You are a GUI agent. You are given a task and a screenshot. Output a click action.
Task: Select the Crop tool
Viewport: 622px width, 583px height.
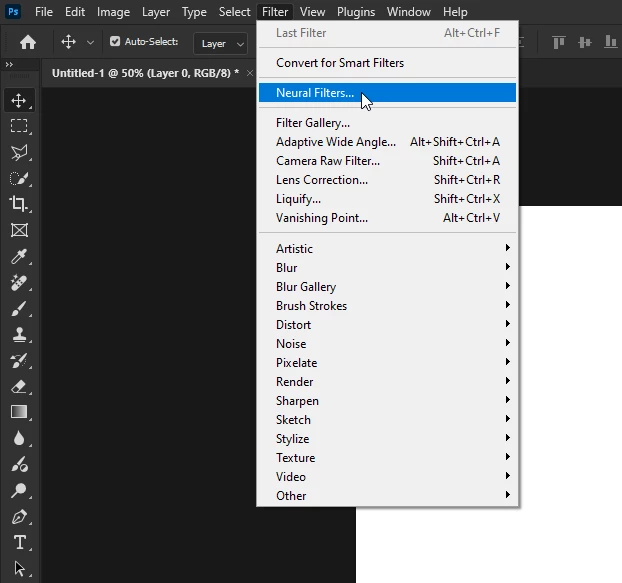tap(19, 203)
